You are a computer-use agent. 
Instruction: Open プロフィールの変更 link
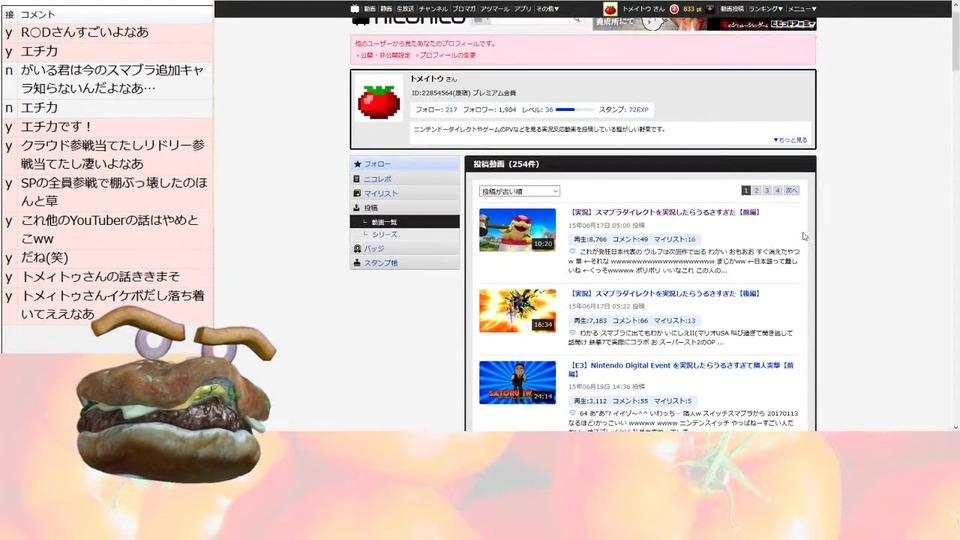tap(448, 55)
